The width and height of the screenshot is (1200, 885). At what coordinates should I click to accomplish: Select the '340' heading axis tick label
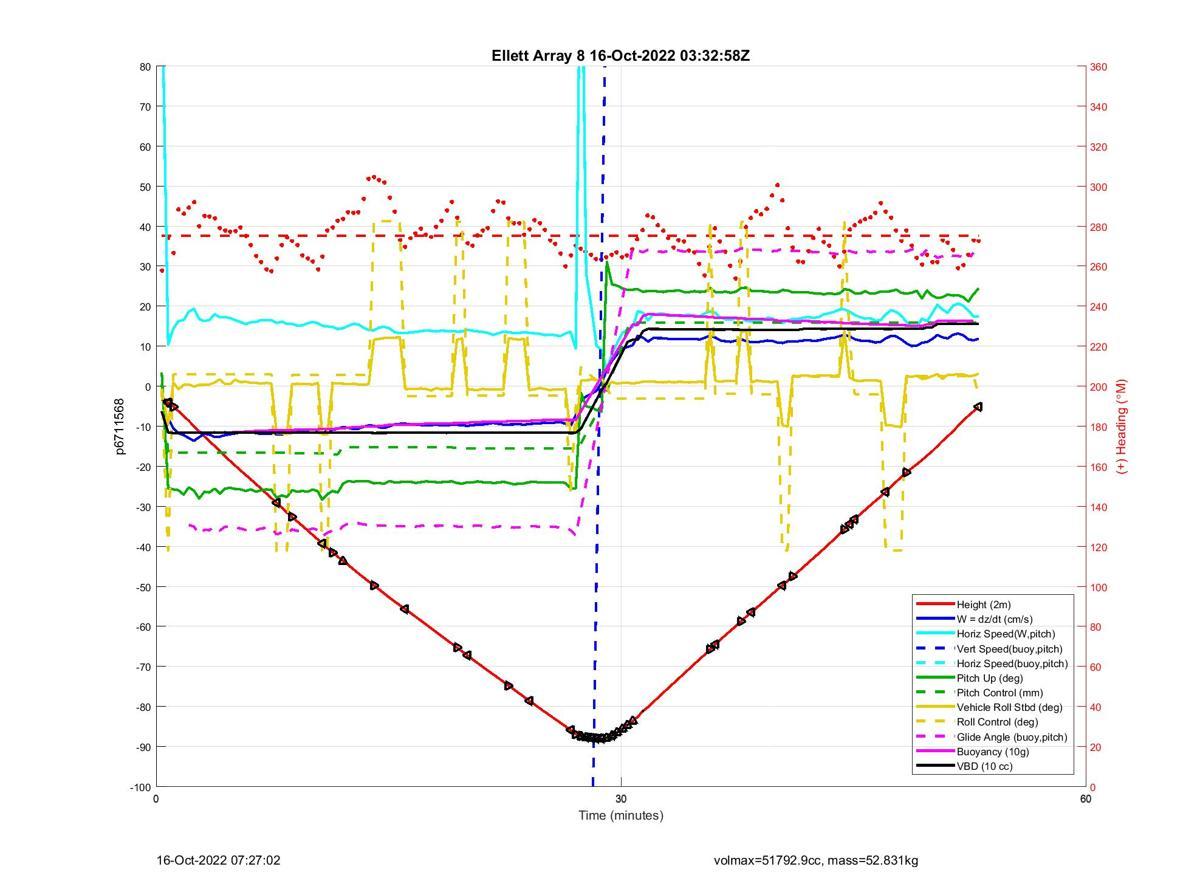[x=1099, y=107]
